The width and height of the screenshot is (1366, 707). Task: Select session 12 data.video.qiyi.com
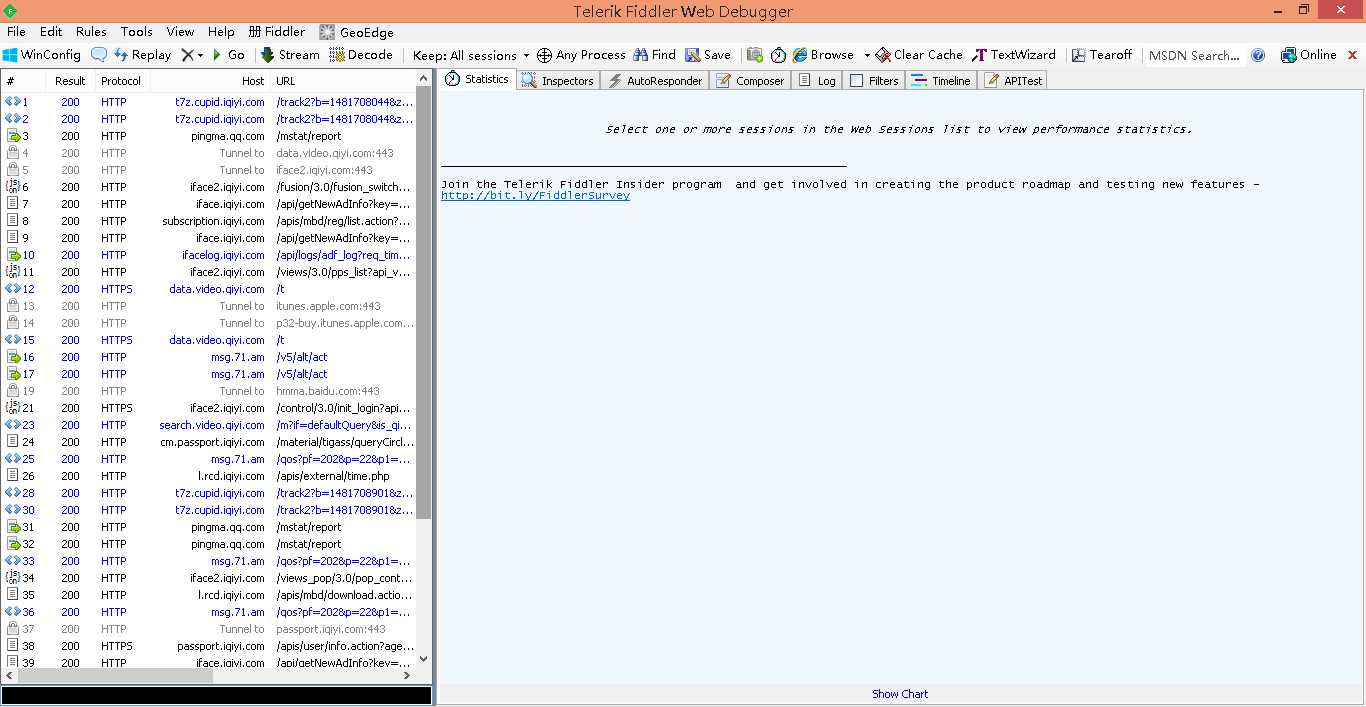[209, 289]
